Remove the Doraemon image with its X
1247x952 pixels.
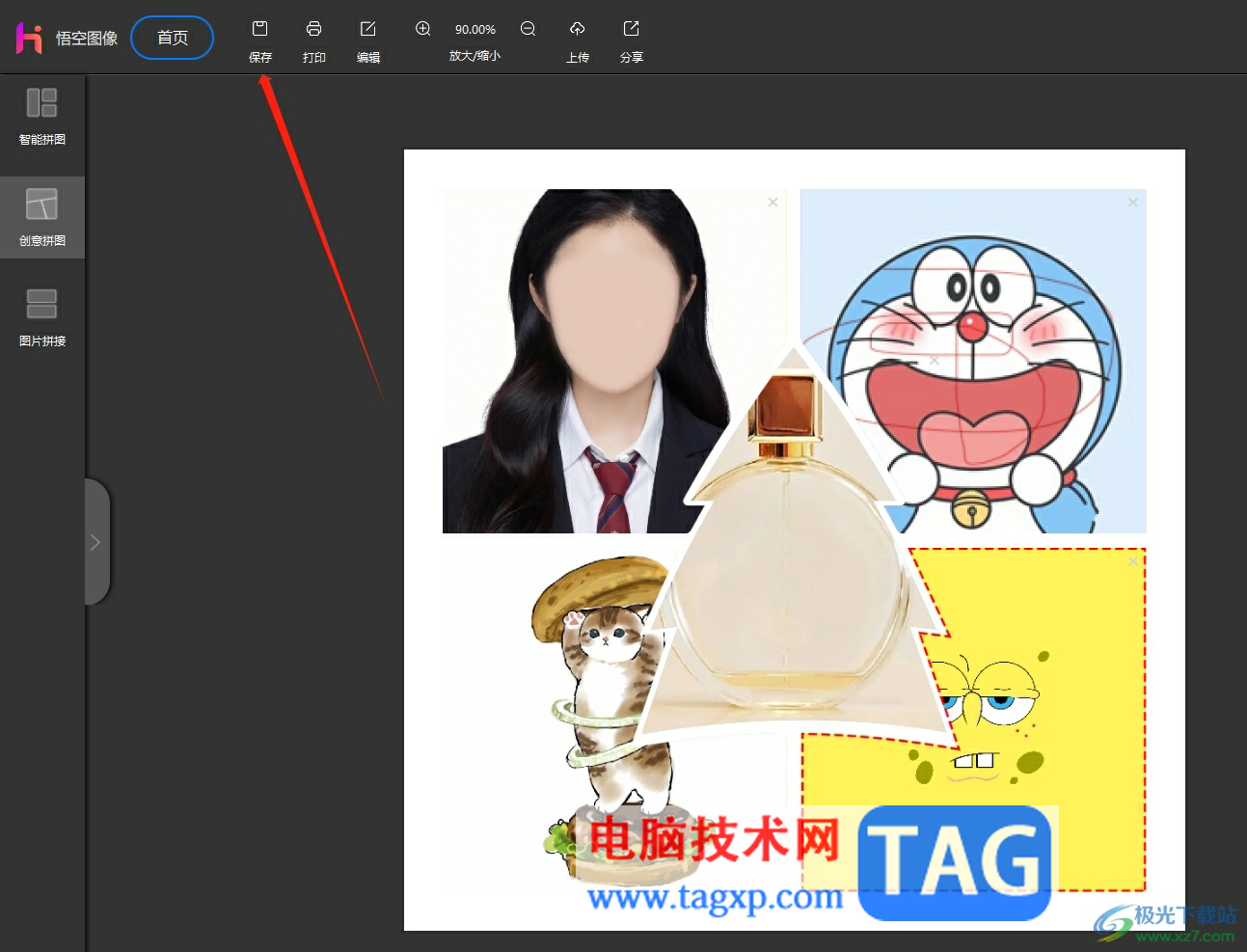coord(1133,202)
